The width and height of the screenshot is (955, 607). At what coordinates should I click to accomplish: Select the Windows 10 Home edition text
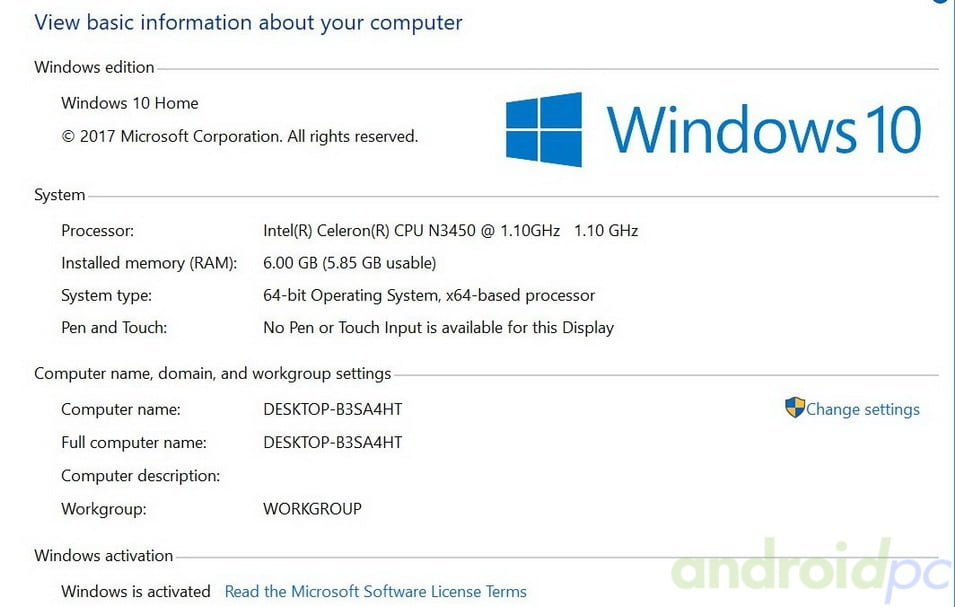130,103
